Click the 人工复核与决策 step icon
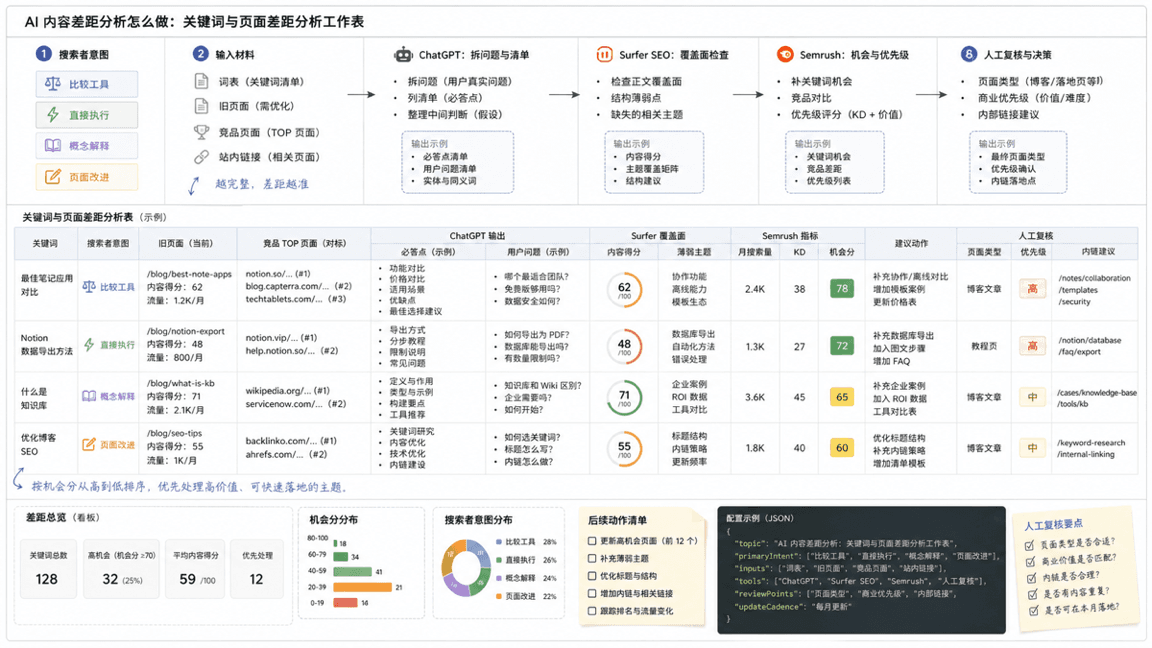The width and height of the screenshot is (1152, 648). 969,54
